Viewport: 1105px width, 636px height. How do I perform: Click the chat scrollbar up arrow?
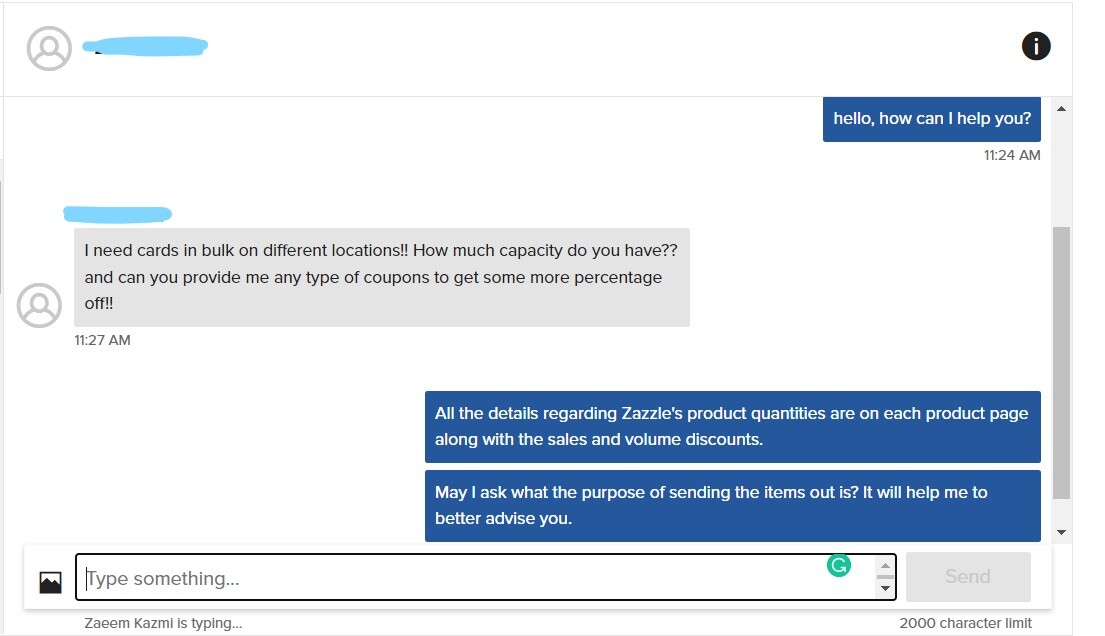coord(1061,109)
